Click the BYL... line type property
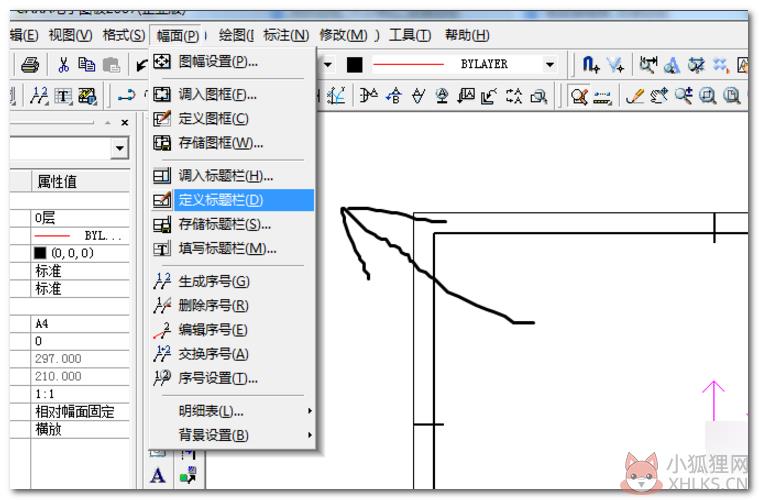759x500 pixels. (81, 236)
